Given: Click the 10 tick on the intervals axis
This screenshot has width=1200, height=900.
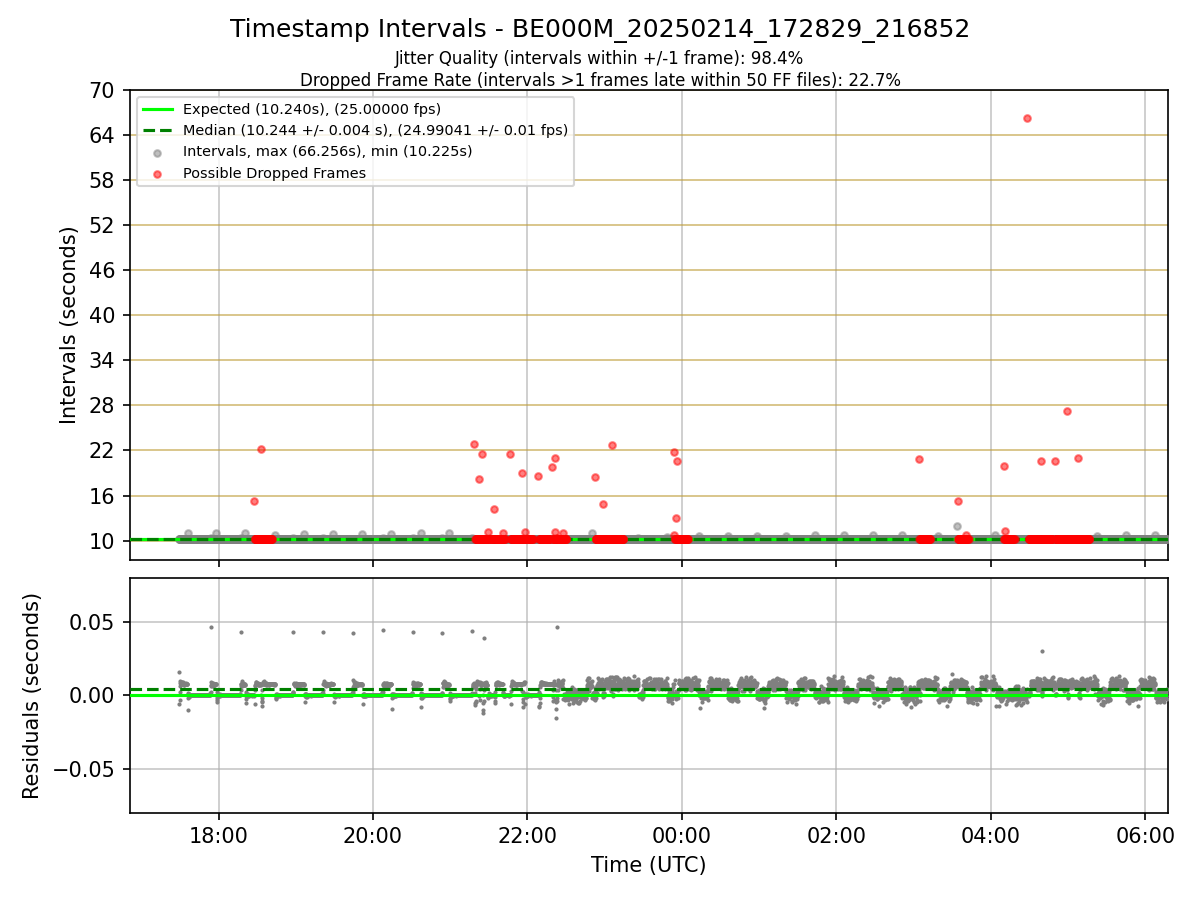Looking at the screenshot, I should pyautogui.click(x=104, y=541).
